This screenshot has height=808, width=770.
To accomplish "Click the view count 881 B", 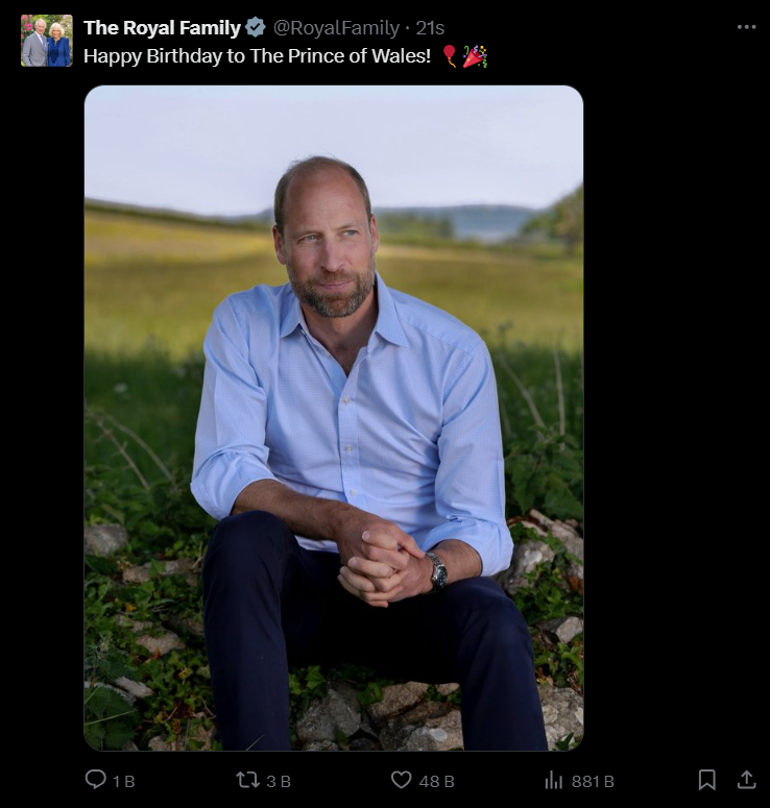I will pos(593,781).
